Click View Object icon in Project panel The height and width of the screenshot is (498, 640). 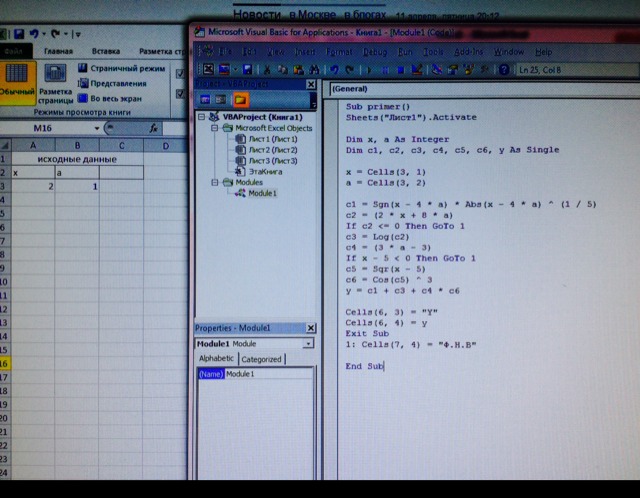(220, 99)
